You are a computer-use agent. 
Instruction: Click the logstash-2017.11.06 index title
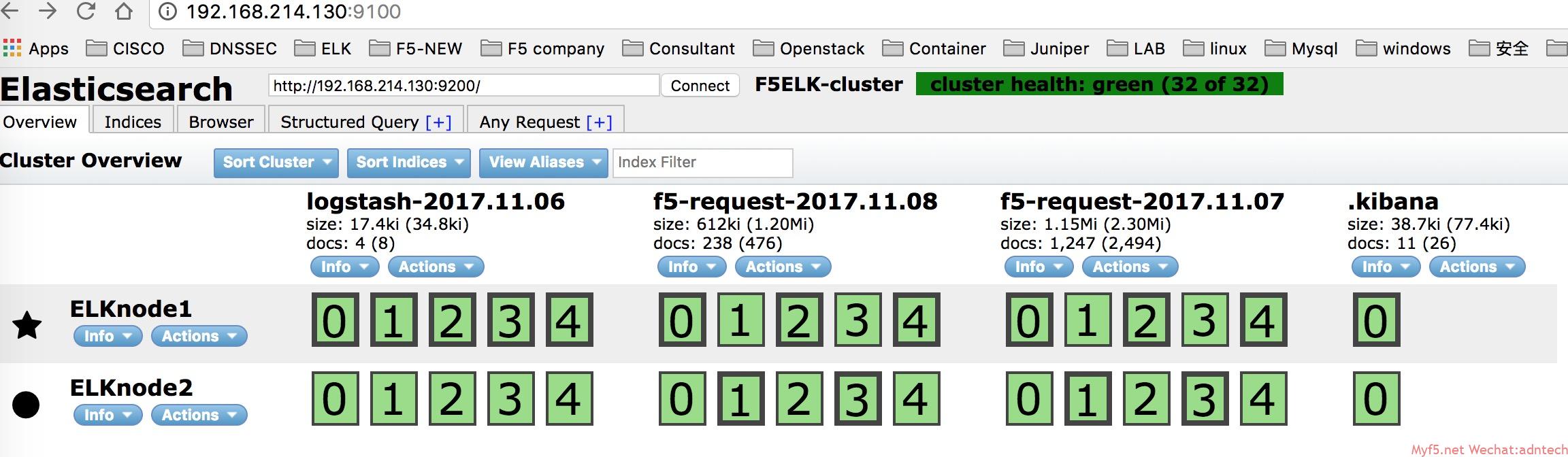(x=436, y=201)
